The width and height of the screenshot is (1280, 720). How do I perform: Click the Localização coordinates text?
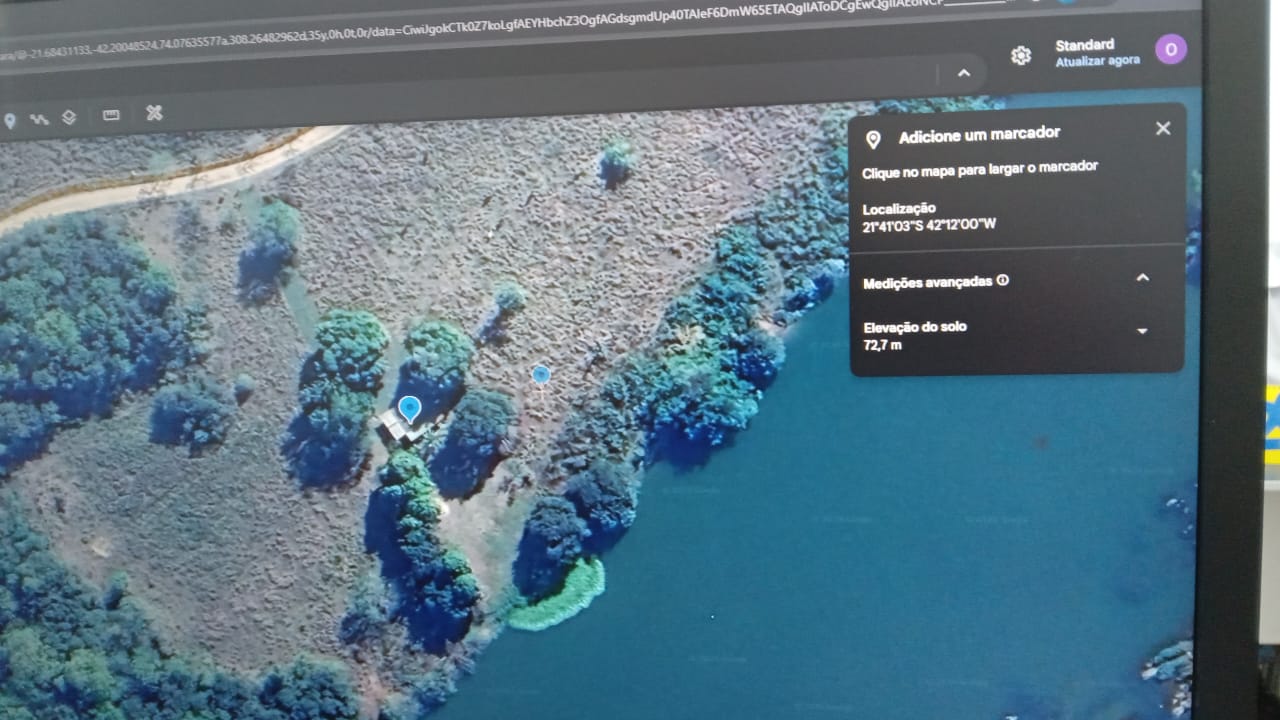click(x=928, y=225)
